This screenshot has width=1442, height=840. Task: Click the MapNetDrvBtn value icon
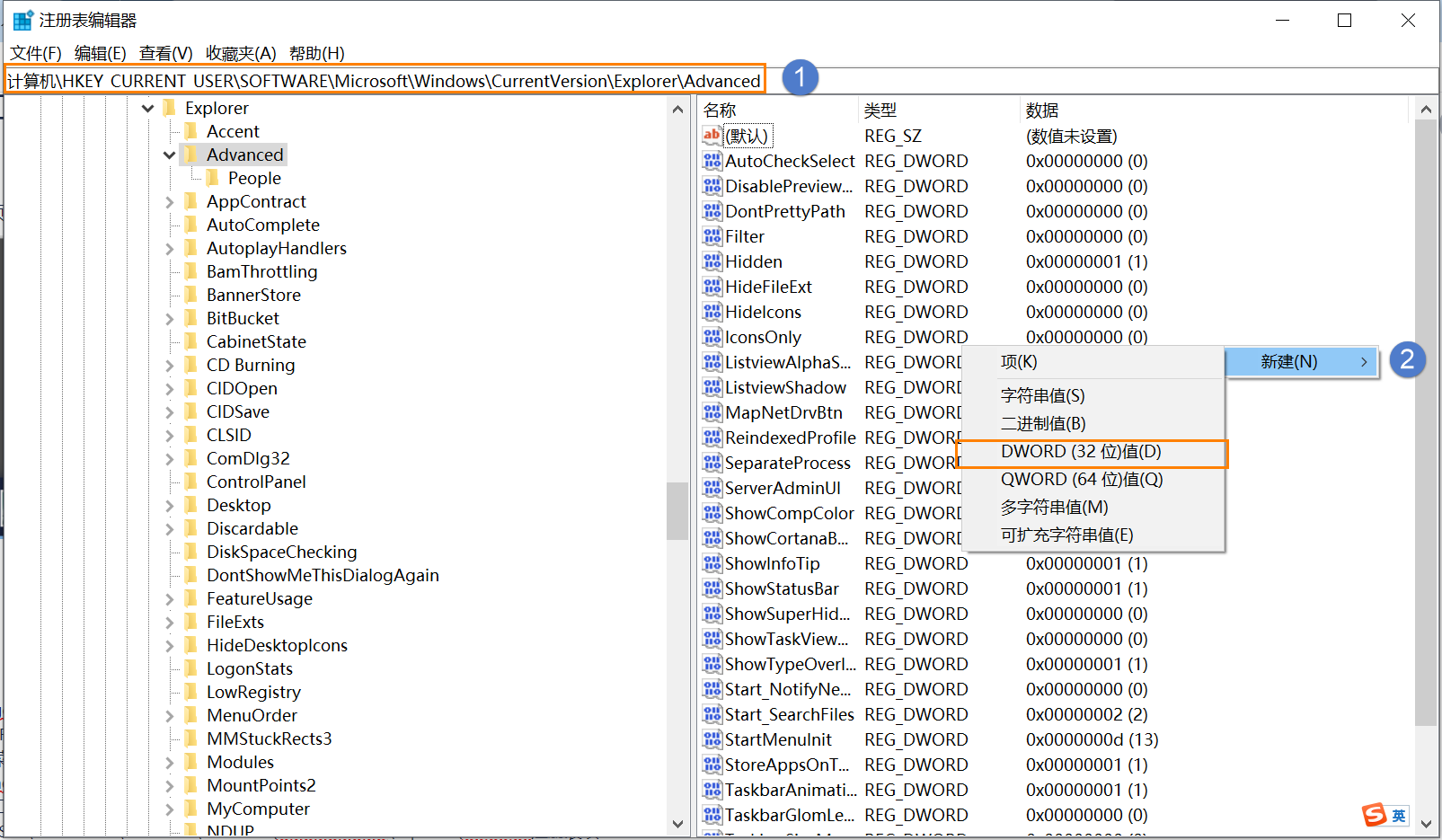[x=712, y=412]
